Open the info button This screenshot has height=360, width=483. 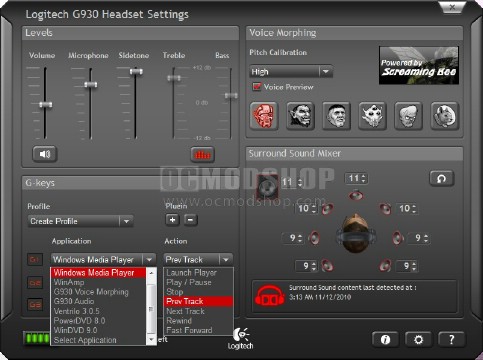385,339
